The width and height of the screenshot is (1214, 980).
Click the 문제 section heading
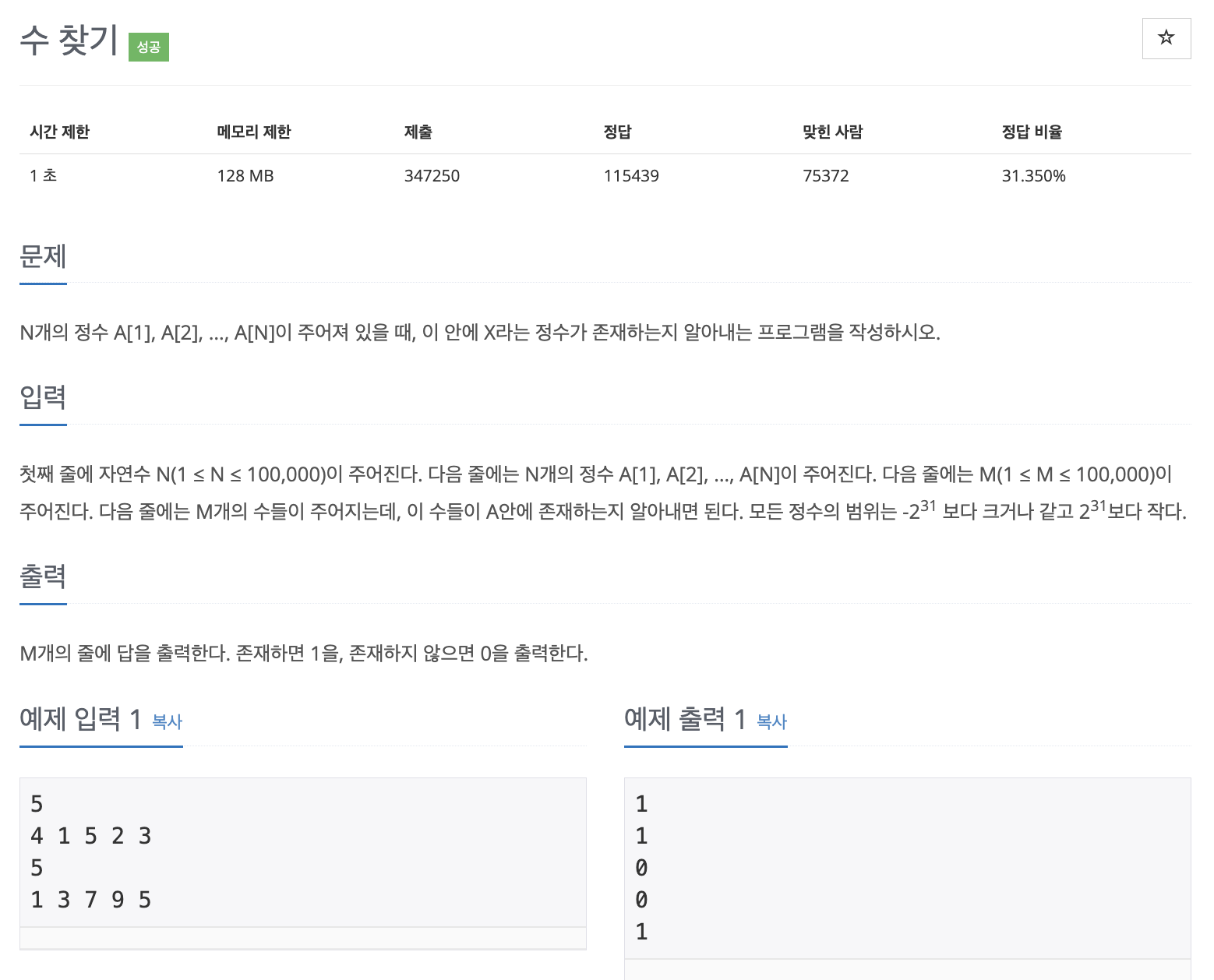pyautogui.click(x=43, y=256)
